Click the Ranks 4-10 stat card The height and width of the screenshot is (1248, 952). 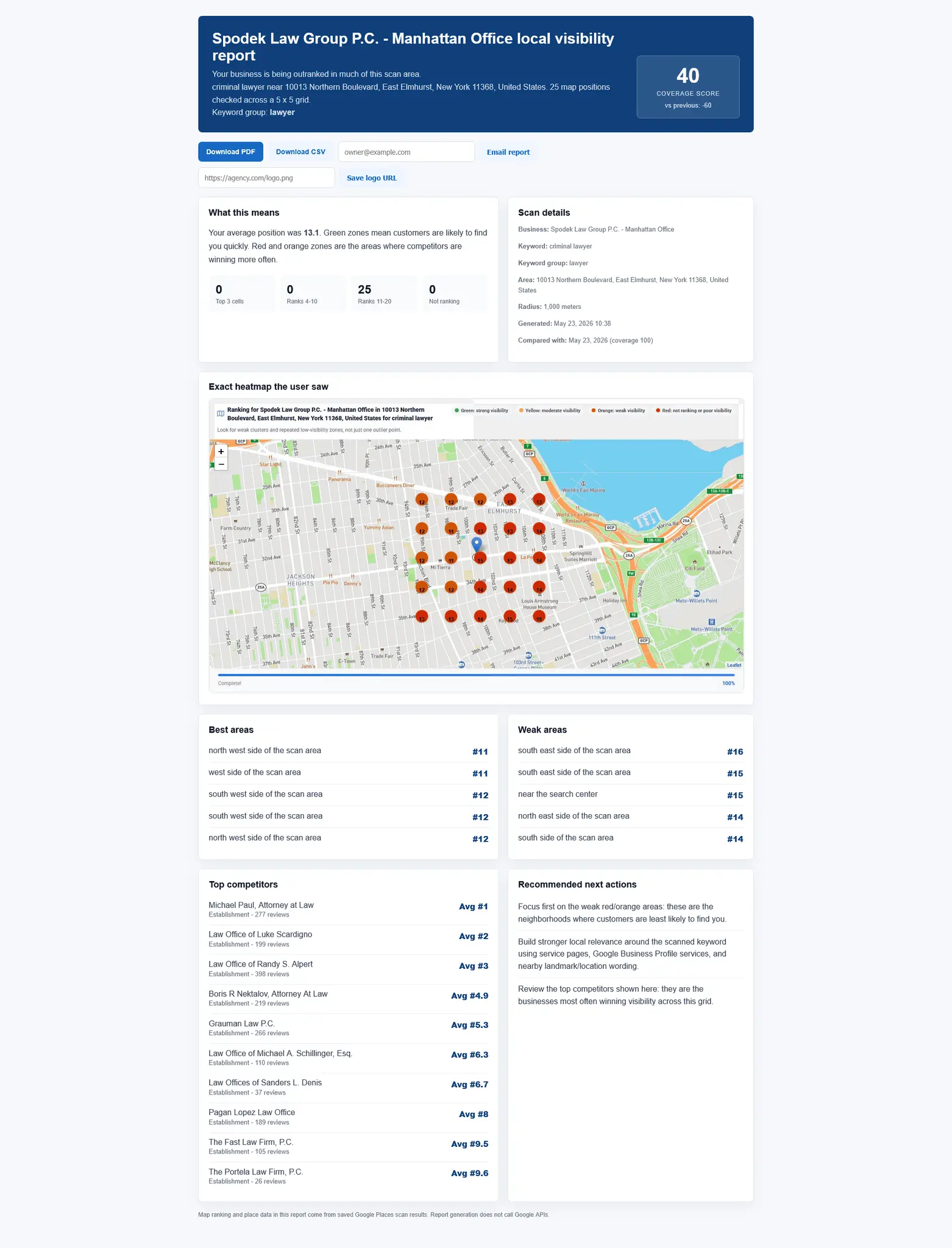click(x=313, y=293)
